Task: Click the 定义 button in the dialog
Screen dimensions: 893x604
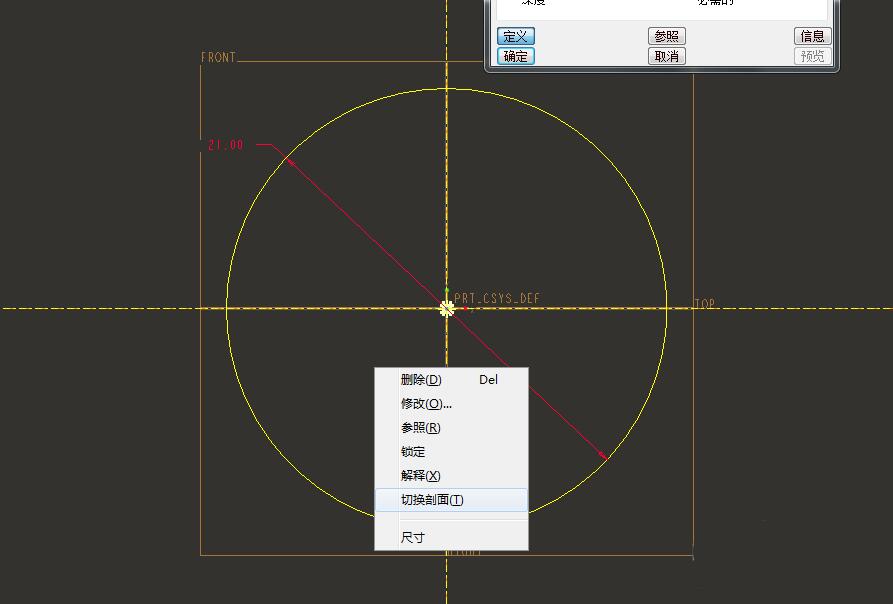Action: [515, 35]
